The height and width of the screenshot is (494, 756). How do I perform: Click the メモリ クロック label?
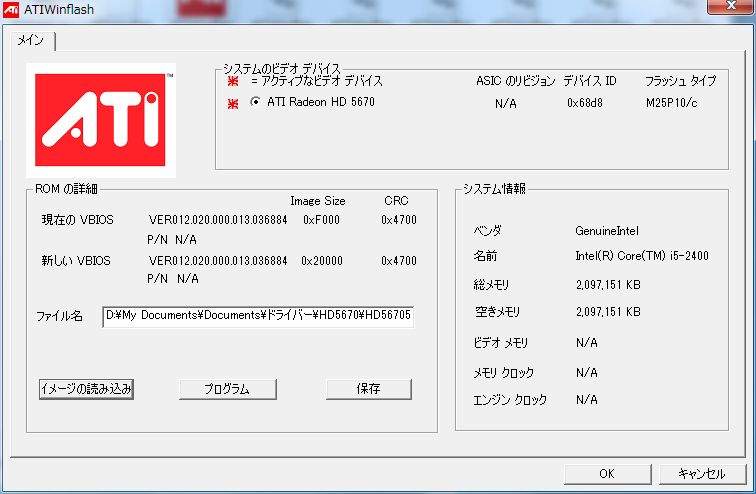[504, 373]
